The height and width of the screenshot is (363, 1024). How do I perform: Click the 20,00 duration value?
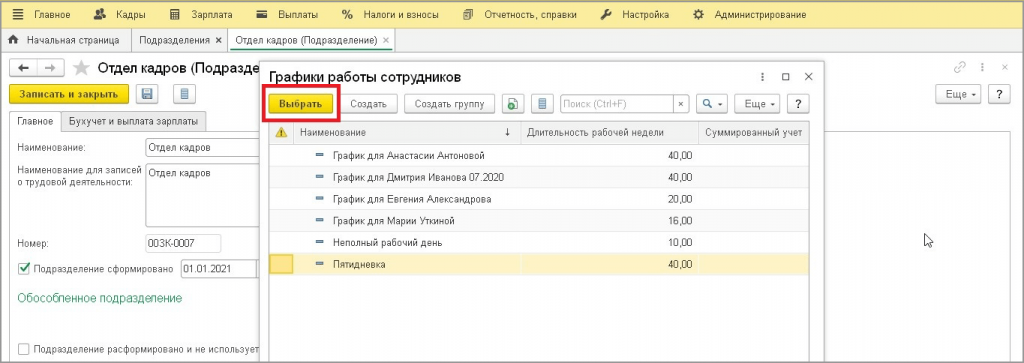point(680,199)
